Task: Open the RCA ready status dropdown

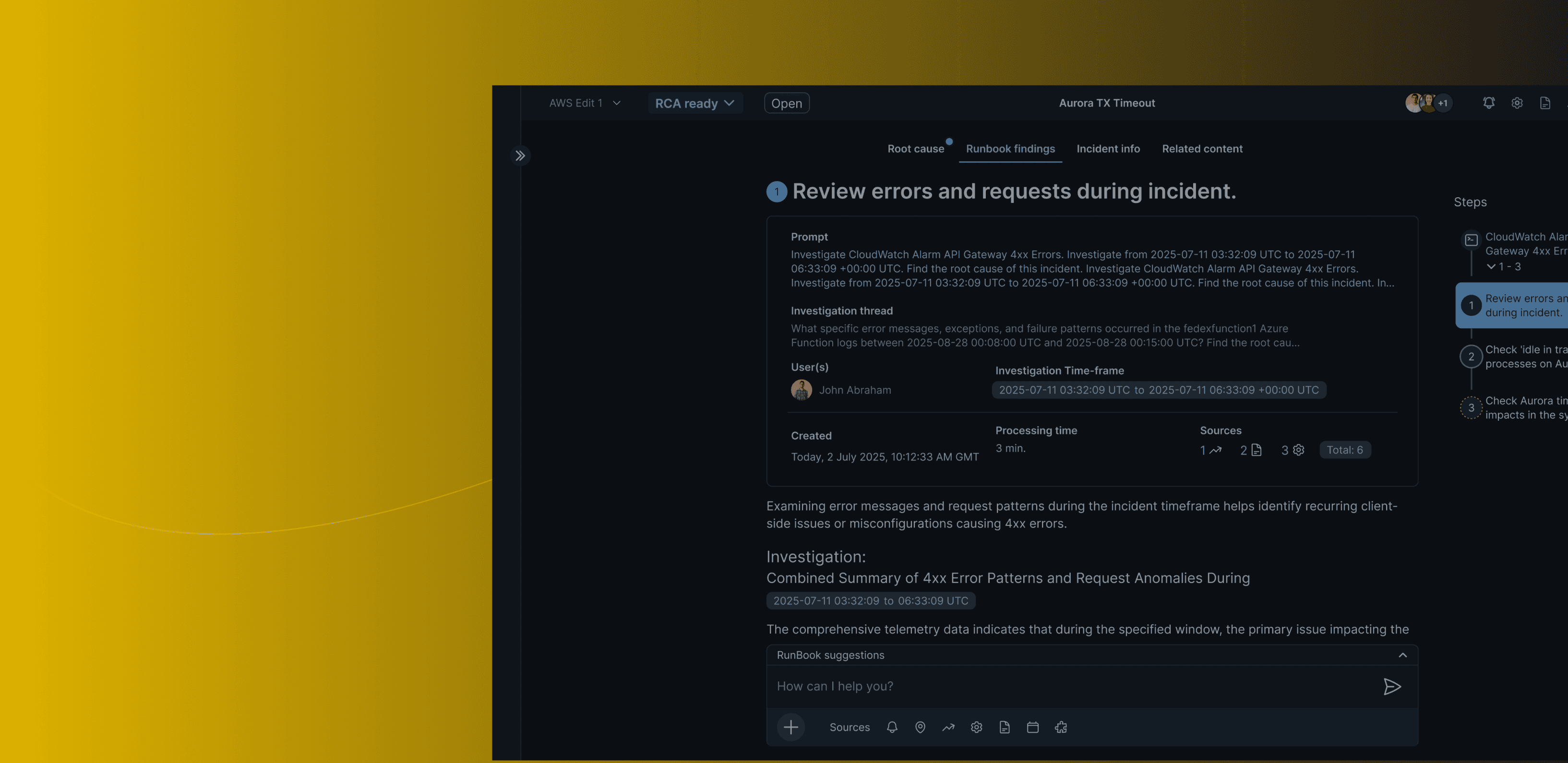Action: [694, 104]
